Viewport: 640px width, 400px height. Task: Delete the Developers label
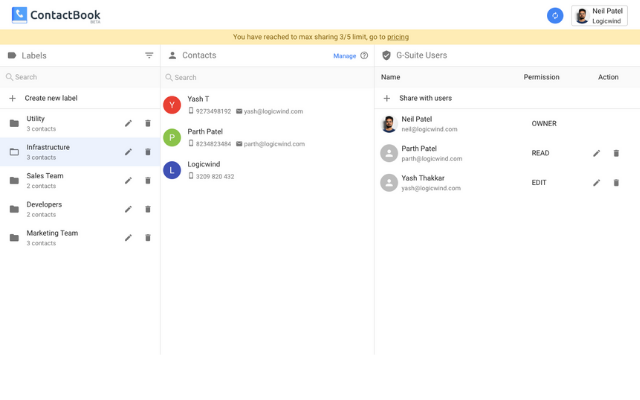click(x=148, y=209)
